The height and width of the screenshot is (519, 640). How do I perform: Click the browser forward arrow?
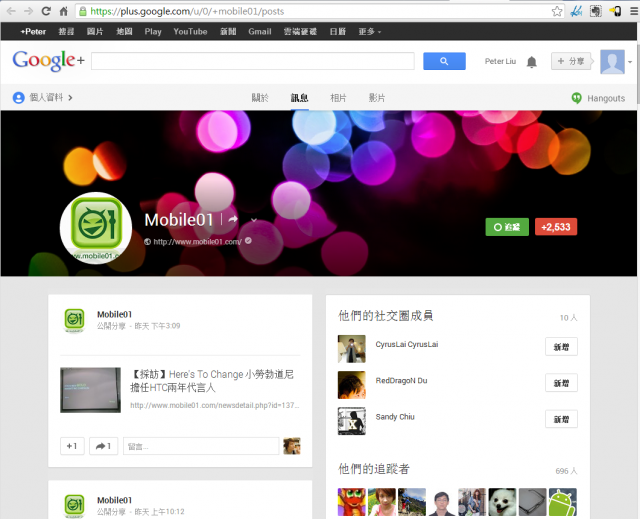click(28, 11)
